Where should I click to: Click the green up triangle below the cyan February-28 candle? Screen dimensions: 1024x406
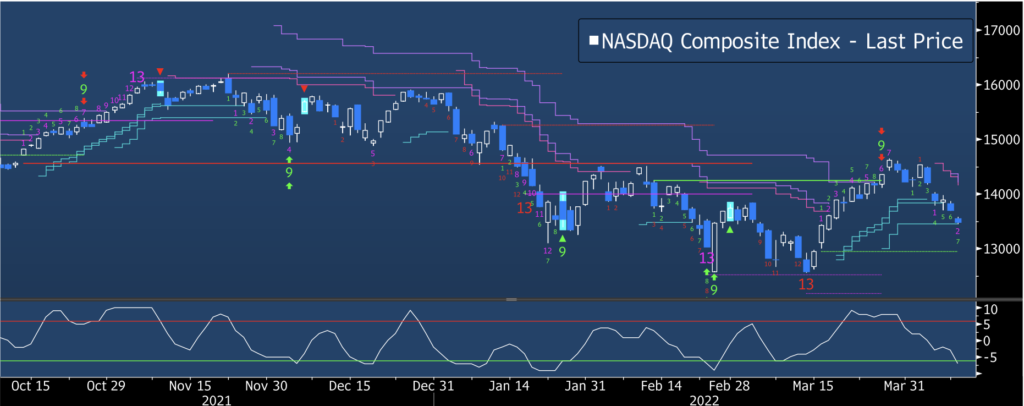pyautogui.click(x=731, y=230)
